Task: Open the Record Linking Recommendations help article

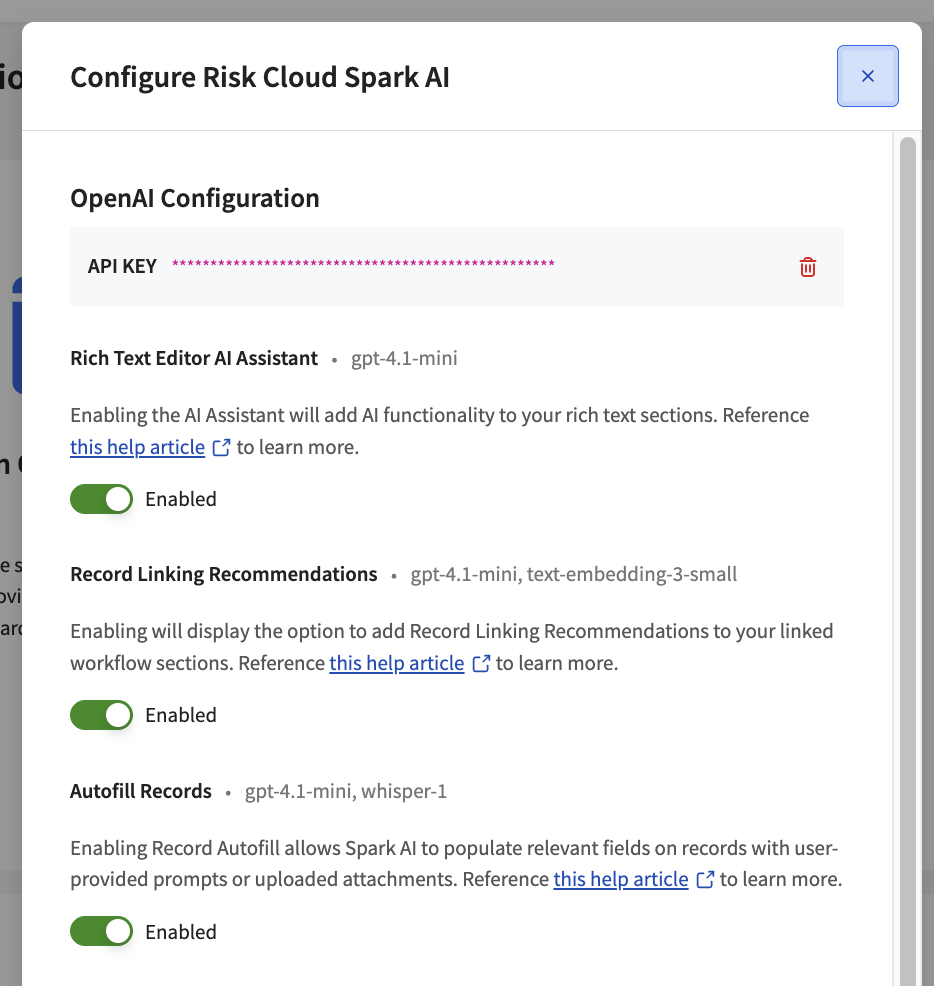Action: pos(397,663)
